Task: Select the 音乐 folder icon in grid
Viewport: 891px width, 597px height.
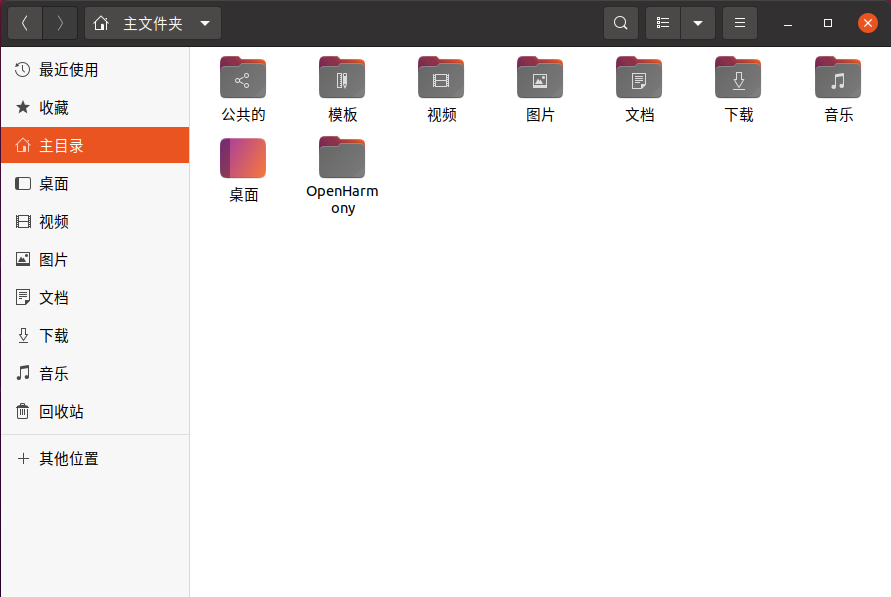Action: tap(838, 78)
